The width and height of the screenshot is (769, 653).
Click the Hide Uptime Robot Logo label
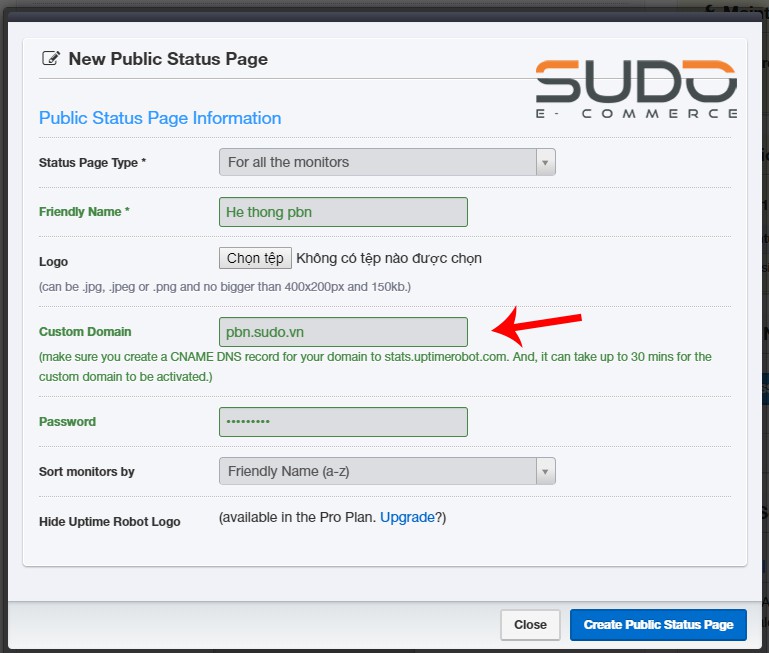110,522
